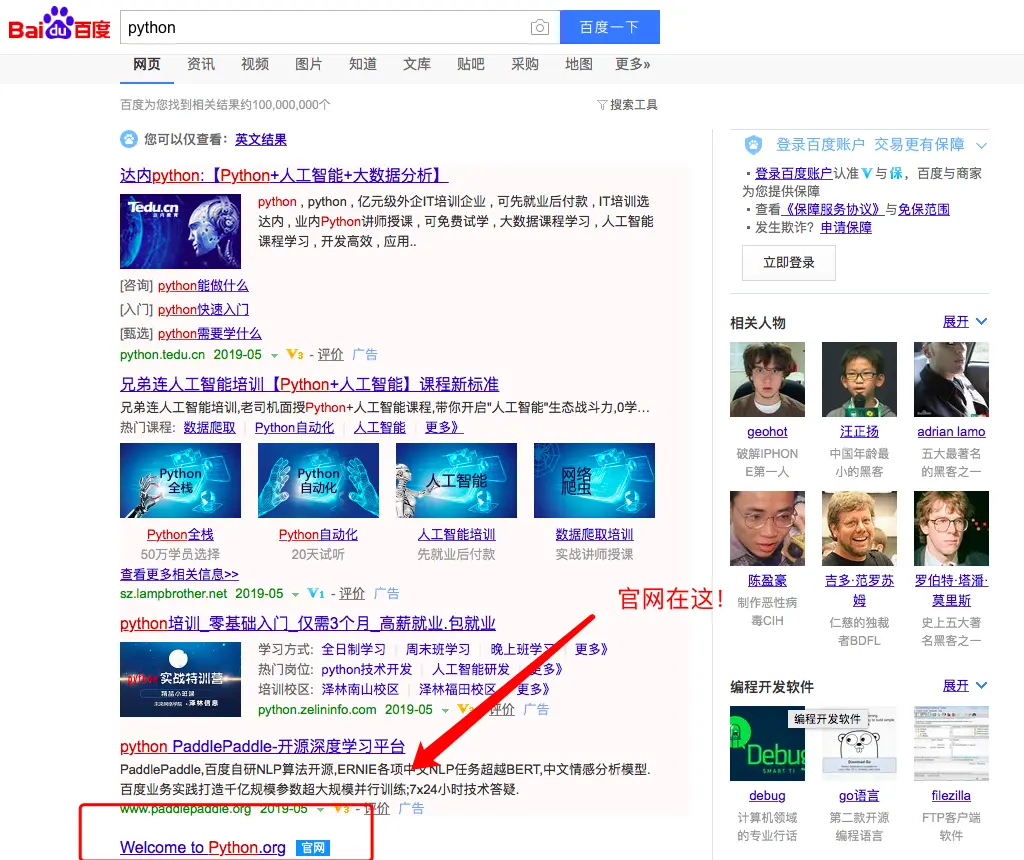Switch to the 知道 tab
The height and width of the screenshot is (860, 1024).
click(362, 64)
